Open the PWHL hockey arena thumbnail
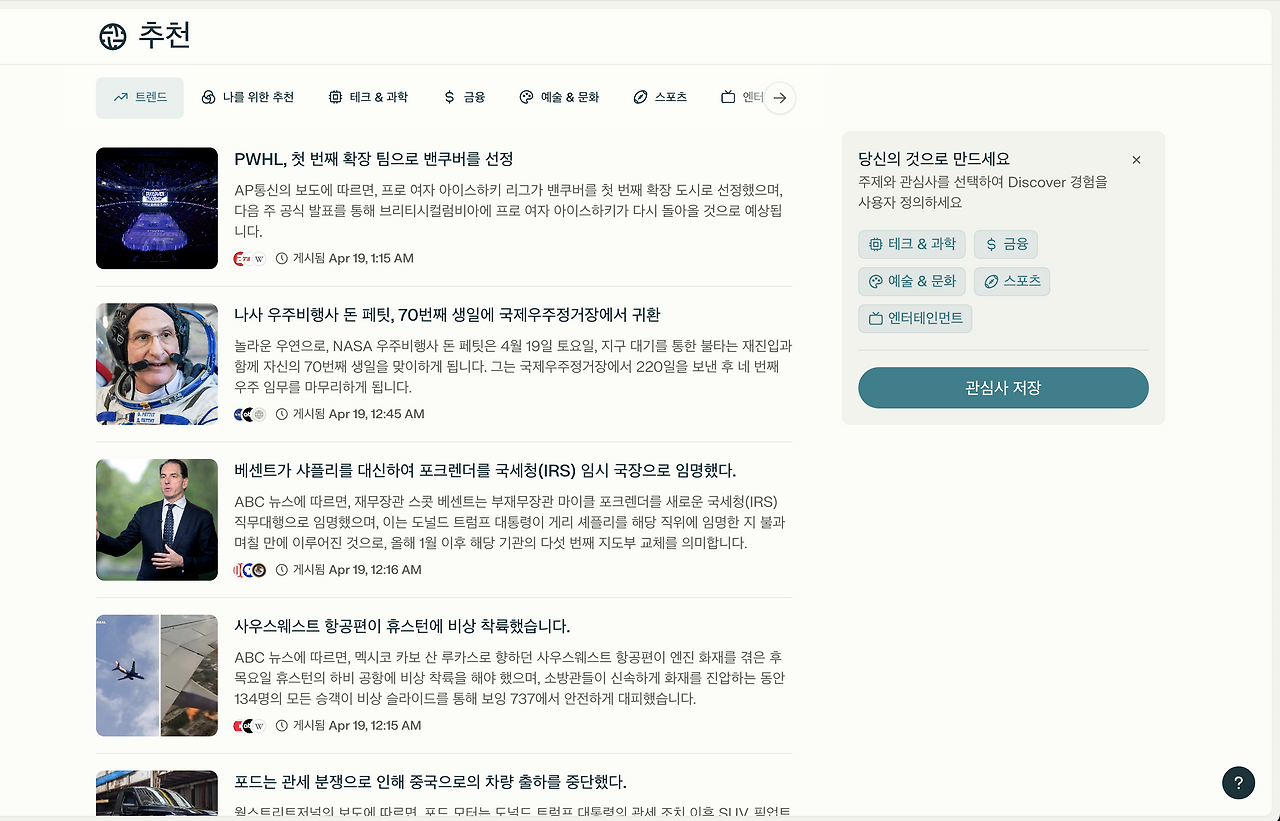The height and width of the screenshot is (821, 1280). tap(157, 208)
